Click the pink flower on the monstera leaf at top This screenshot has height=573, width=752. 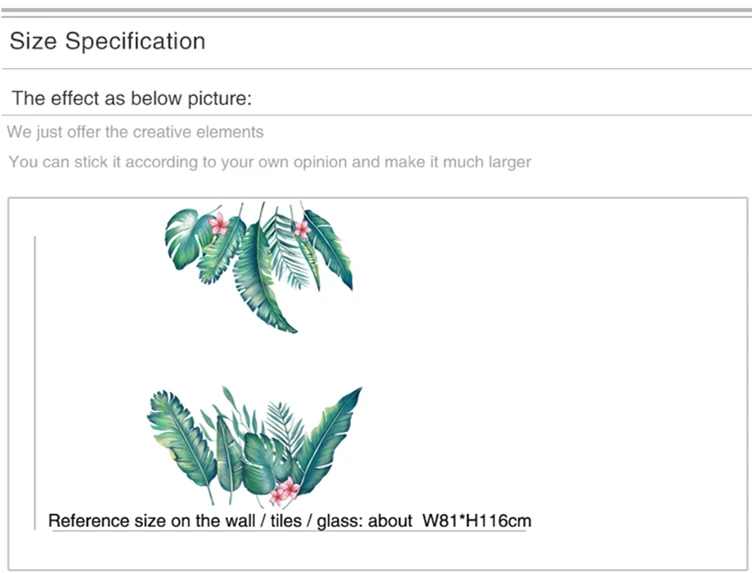pos(219,224)
